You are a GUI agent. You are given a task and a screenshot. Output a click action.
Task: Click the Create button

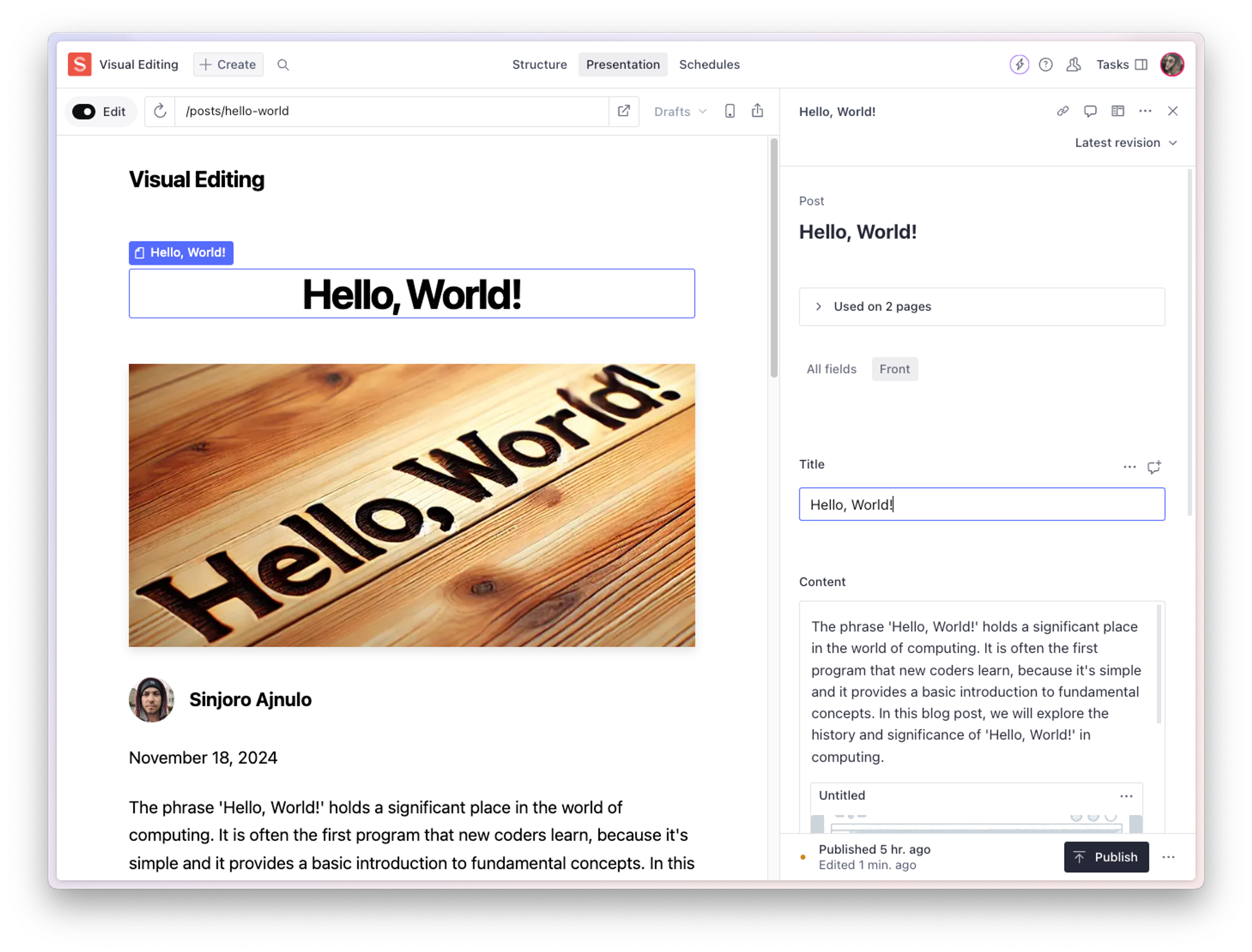tap(228, 65)
